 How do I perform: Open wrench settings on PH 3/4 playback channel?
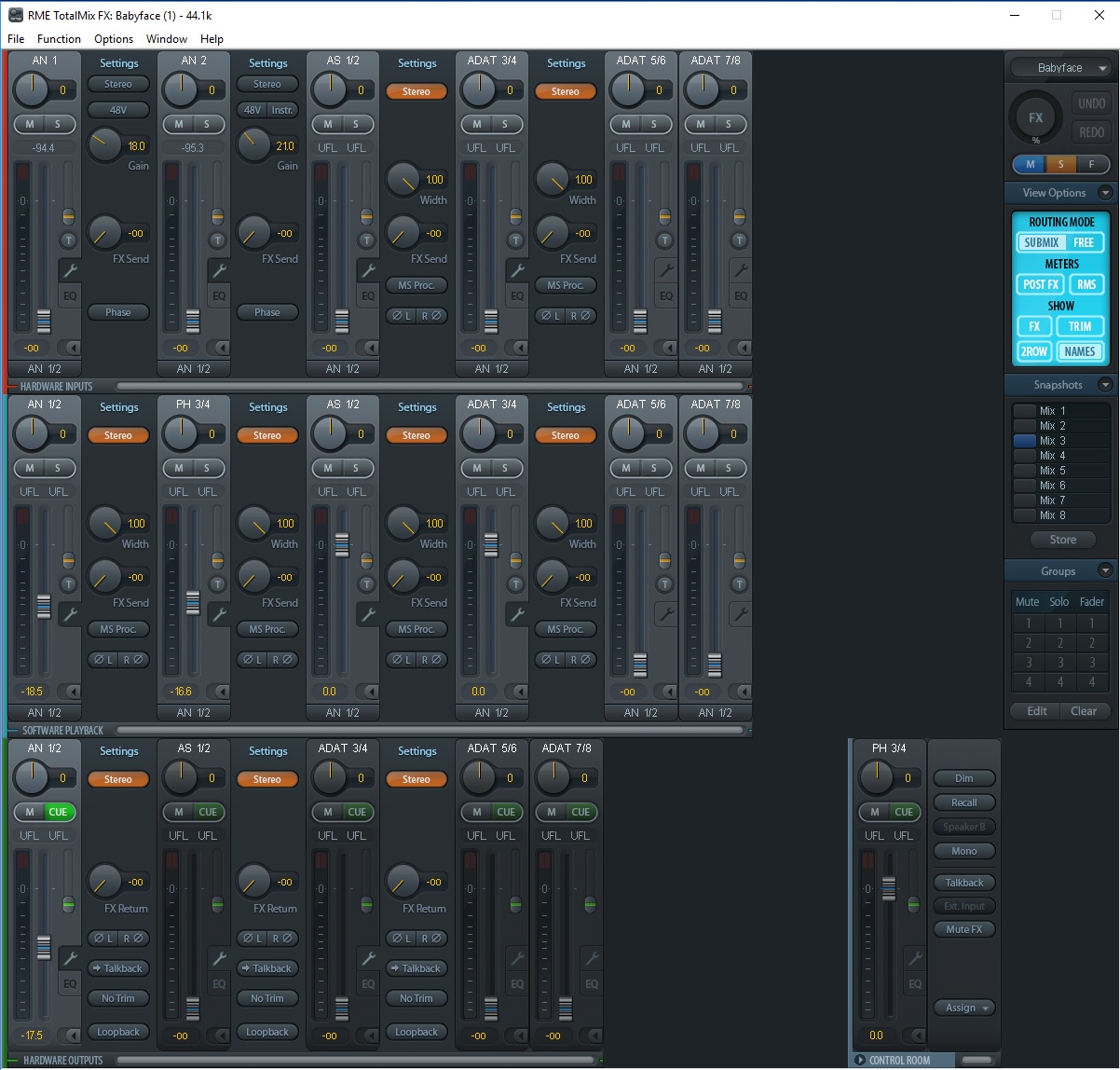click(219, 614)
